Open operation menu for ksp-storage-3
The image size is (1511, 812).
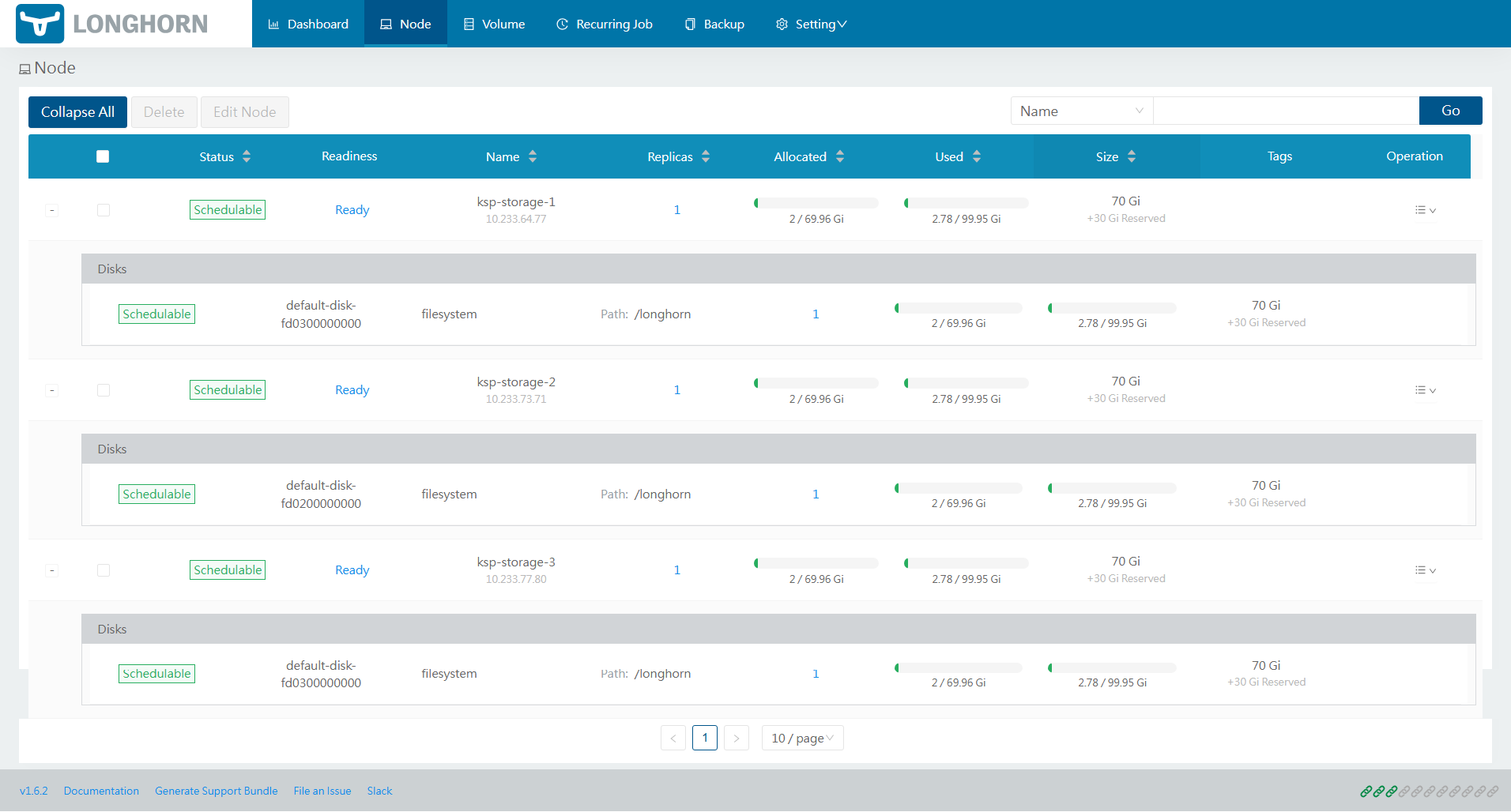pyautogui.click(x=1425, y=570)
